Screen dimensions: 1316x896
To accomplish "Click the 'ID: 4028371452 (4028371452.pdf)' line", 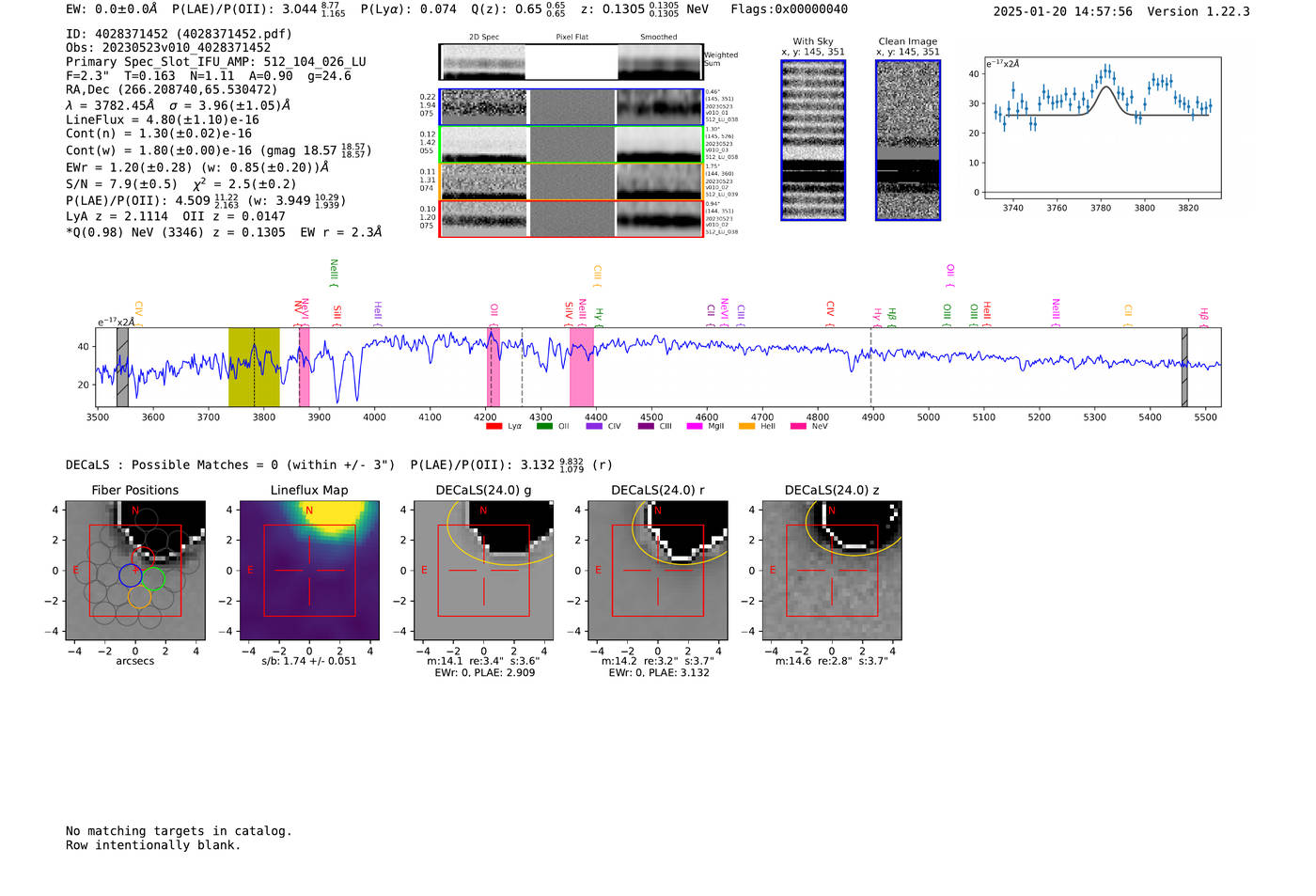I will (x=179, y=34).
